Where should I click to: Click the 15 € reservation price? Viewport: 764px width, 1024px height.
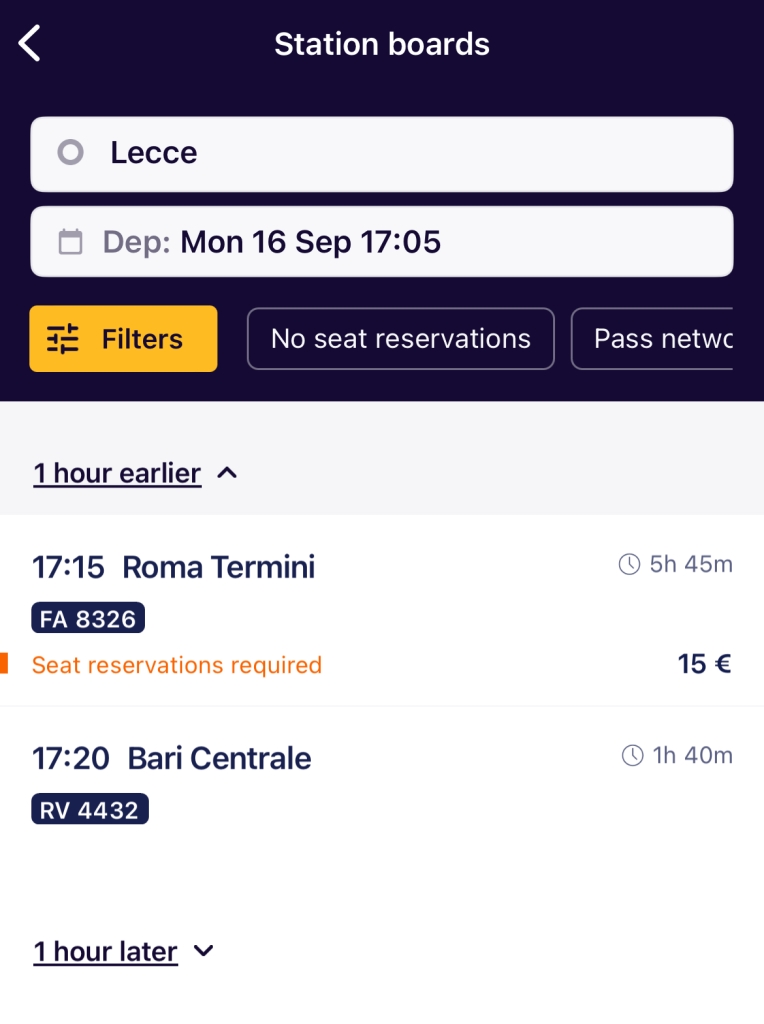704,664
